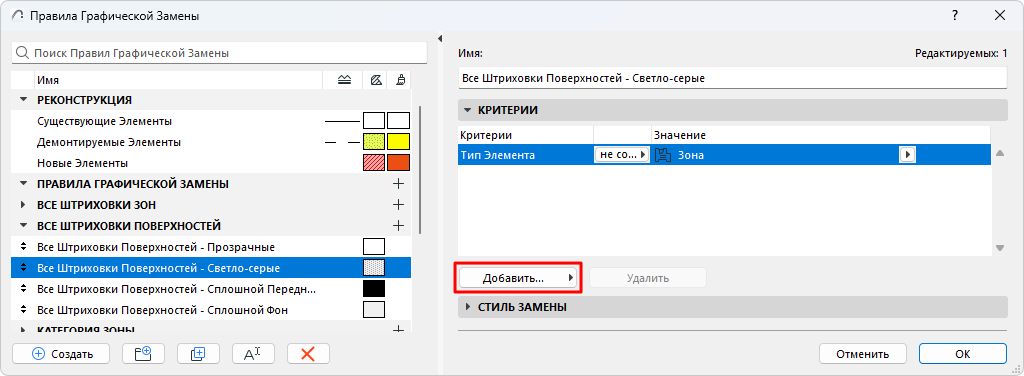Viewport: 1024px width, 376px height.
Task: Click the line type column header icon
Action: click(344, 80)
